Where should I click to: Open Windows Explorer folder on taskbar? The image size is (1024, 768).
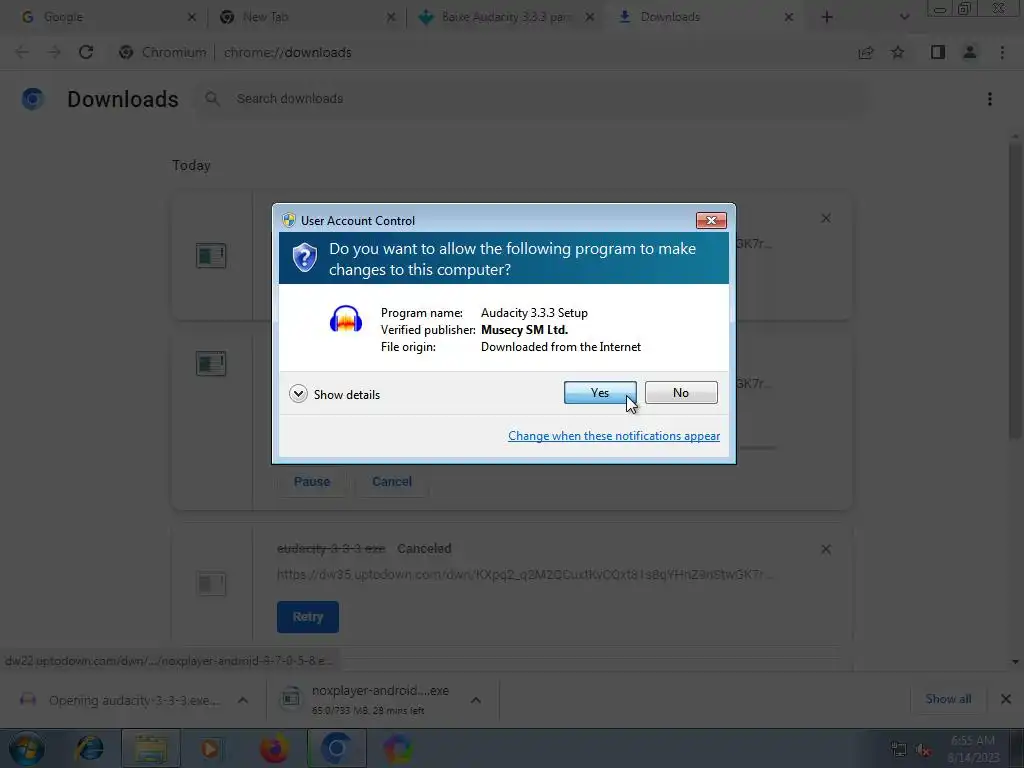[x=151, y=748]
